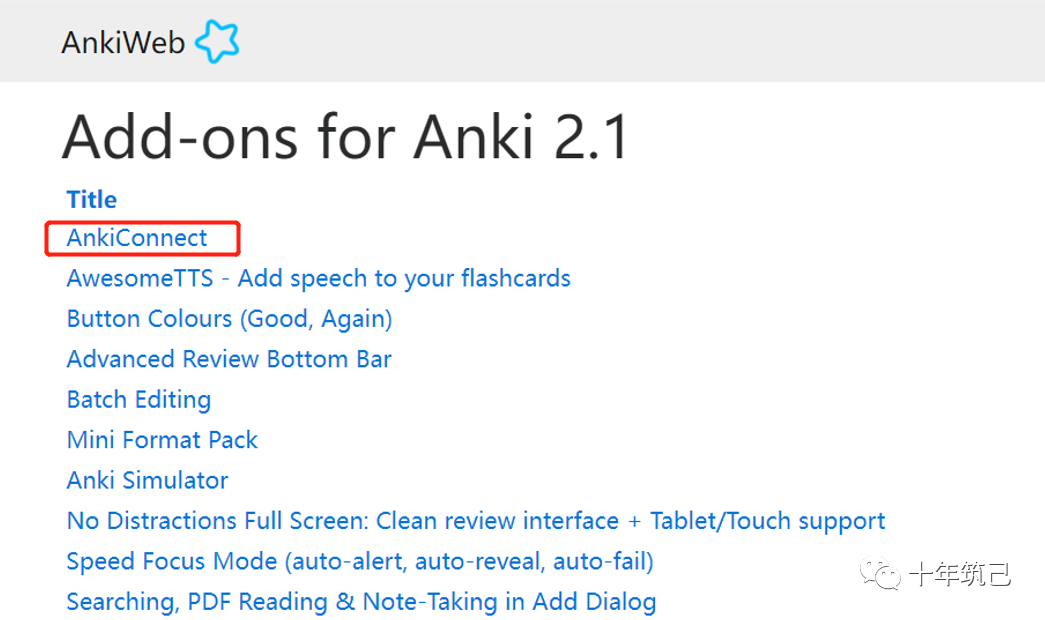This screenshot has width=1045, height=620.
Task: Click the 'Add-ons' word in the page heading
Action: (180, 137)
